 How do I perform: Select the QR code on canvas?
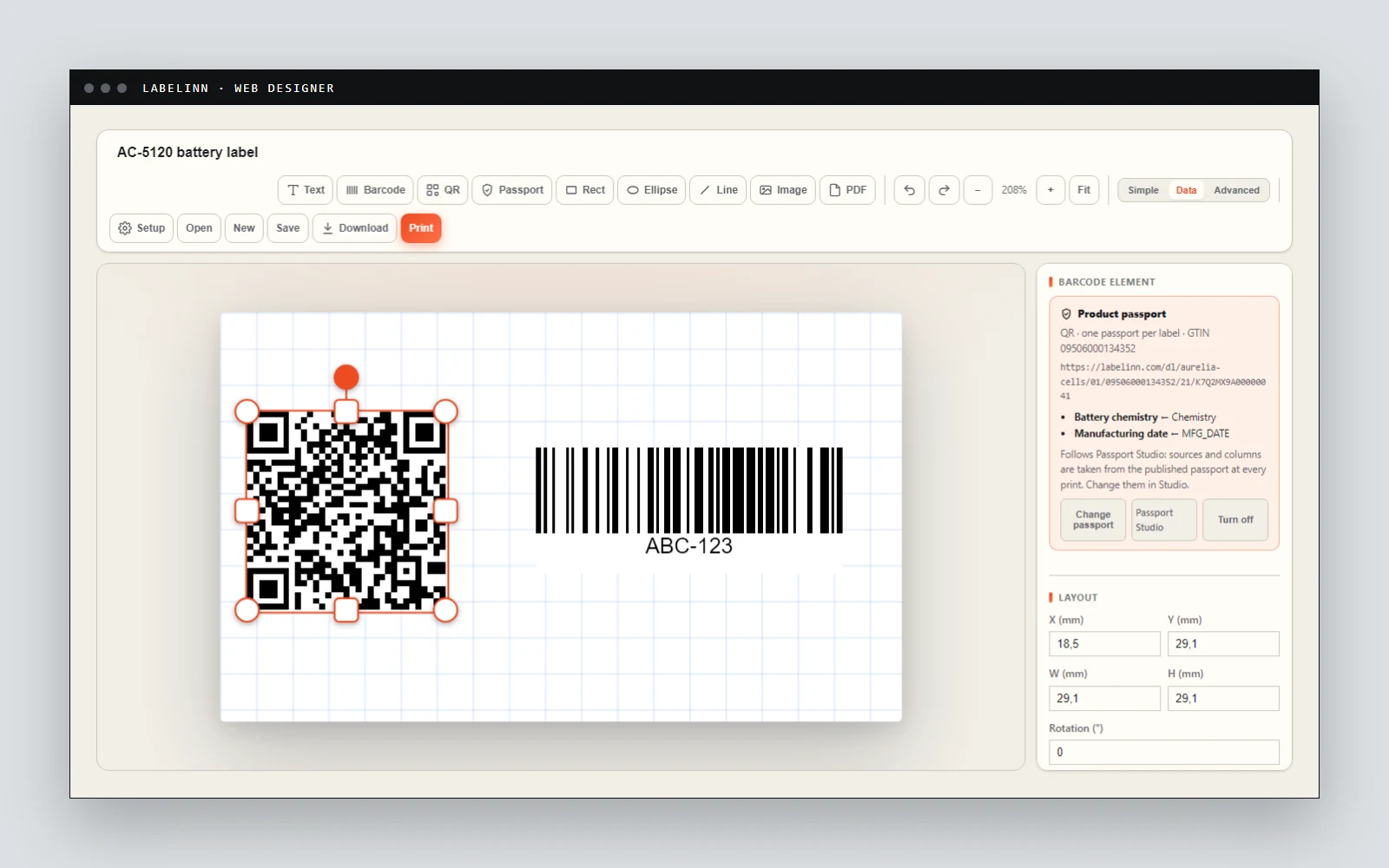(x=346, y=511)
